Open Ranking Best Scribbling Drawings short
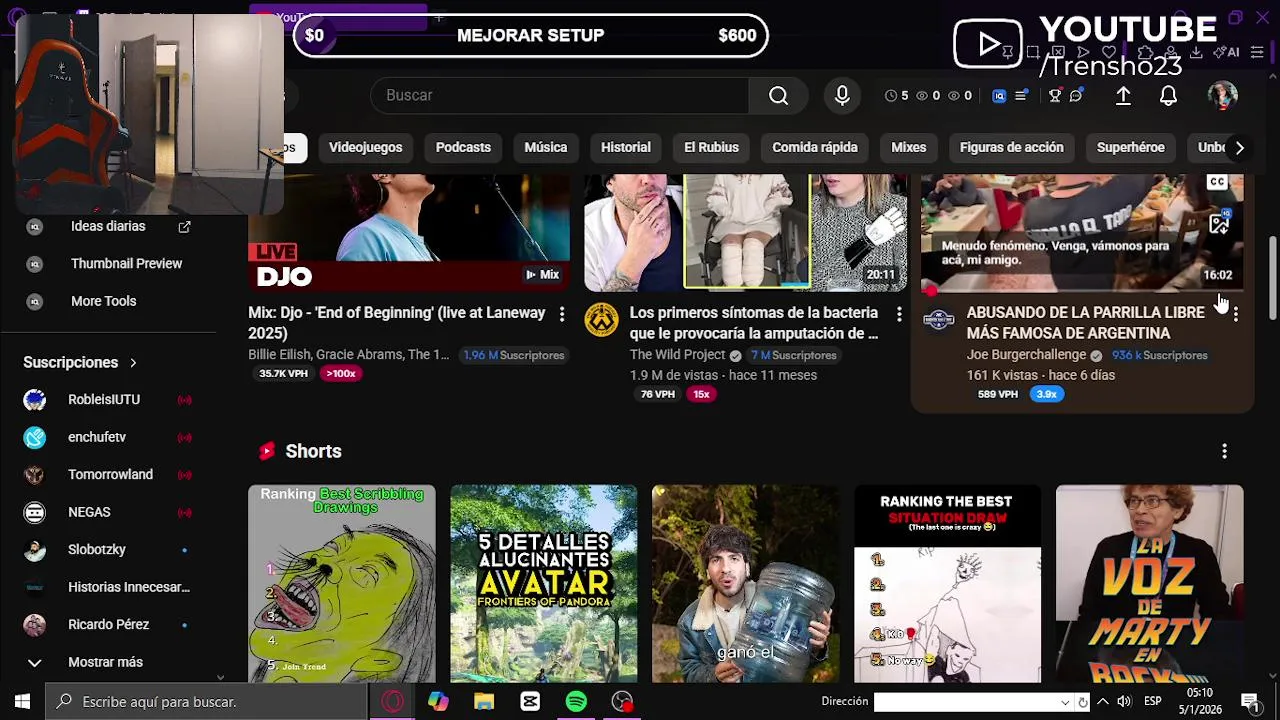1280x720 pixels. [x=342, y=584]
